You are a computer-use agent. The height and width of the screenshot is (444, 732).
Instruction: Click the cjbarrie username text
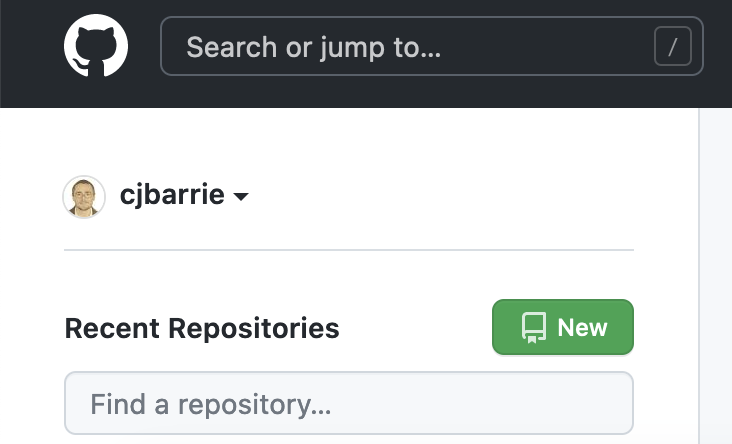click(172, 195)
